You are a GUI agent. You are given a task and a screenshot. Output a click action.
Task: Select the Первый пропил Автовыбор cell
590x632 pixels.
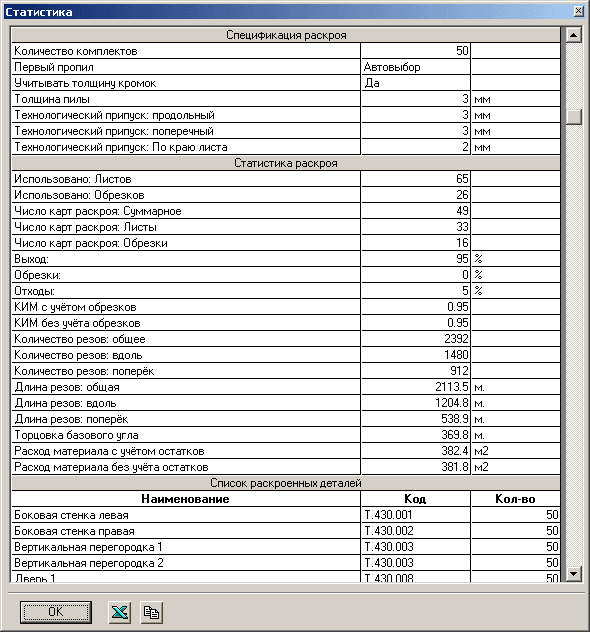coord(415,67)
